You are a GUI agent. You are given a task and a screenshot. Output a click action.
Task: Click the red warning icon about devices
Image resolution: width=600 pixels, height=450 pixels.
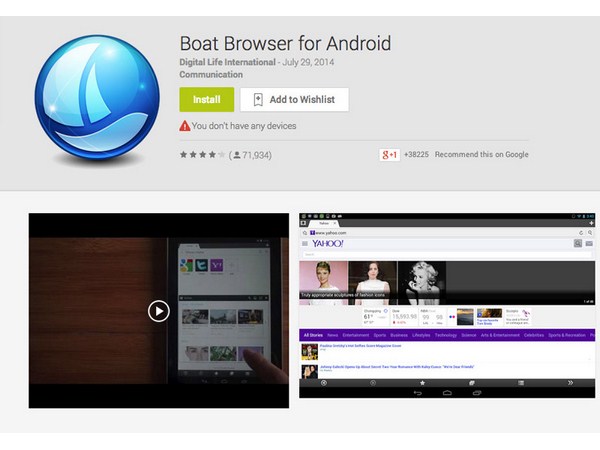click(x=185, y=126)
